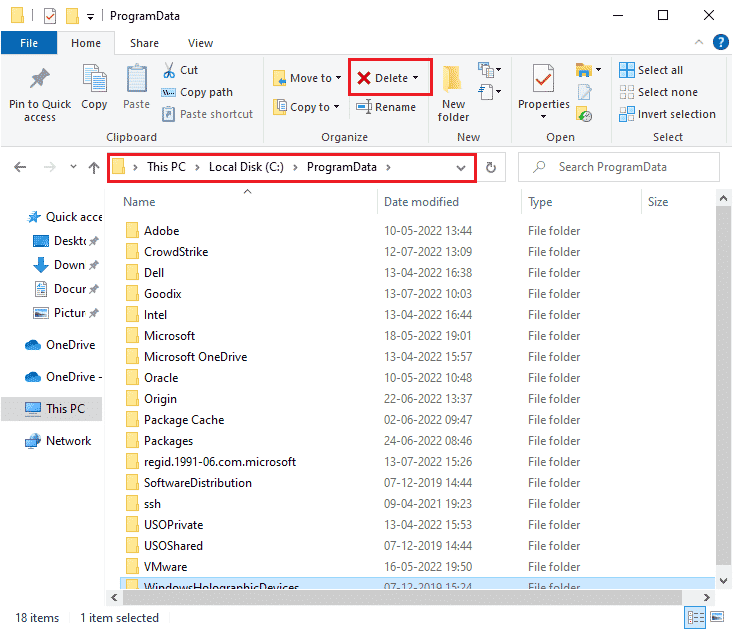Image resolution: width=733 pixels, height=630 pixels.
Task: Click the Properties checkmark icon
Action: [544, 78]
